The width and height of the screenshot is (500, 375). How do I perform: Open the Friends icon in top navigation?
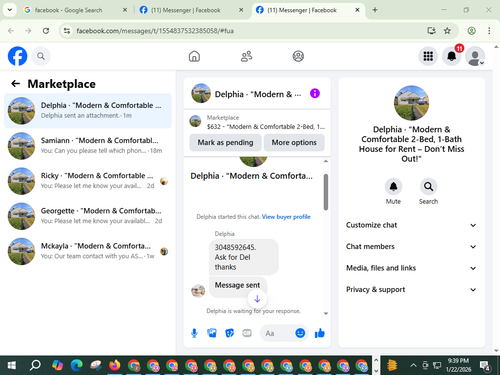tap(246, 56)
